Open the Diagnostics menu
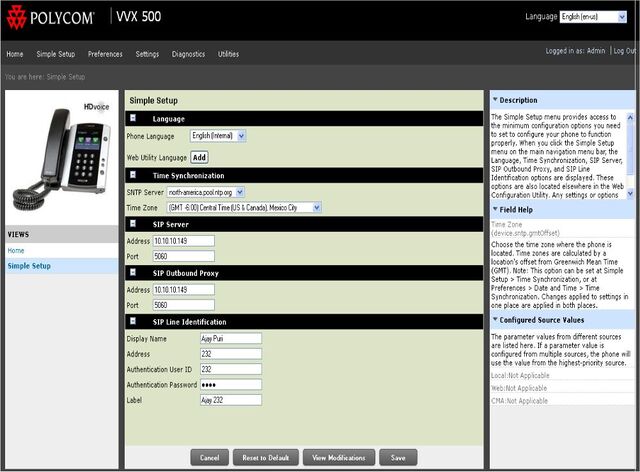The height and width of the screenshot is (472, 640). 188,53
